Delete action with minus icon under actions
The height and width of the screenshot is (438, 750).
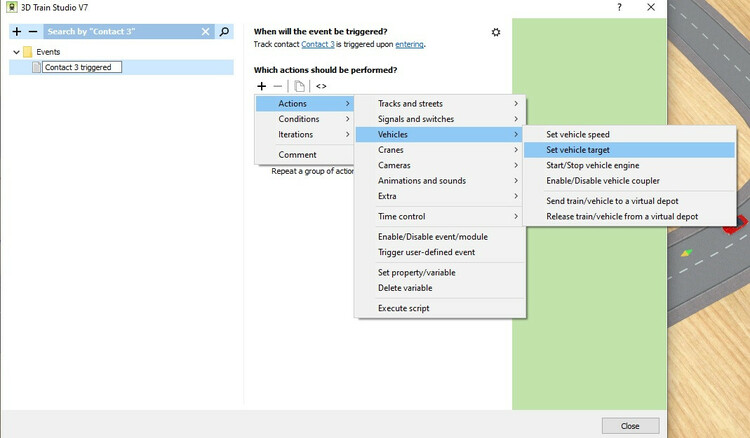[277, 86]
